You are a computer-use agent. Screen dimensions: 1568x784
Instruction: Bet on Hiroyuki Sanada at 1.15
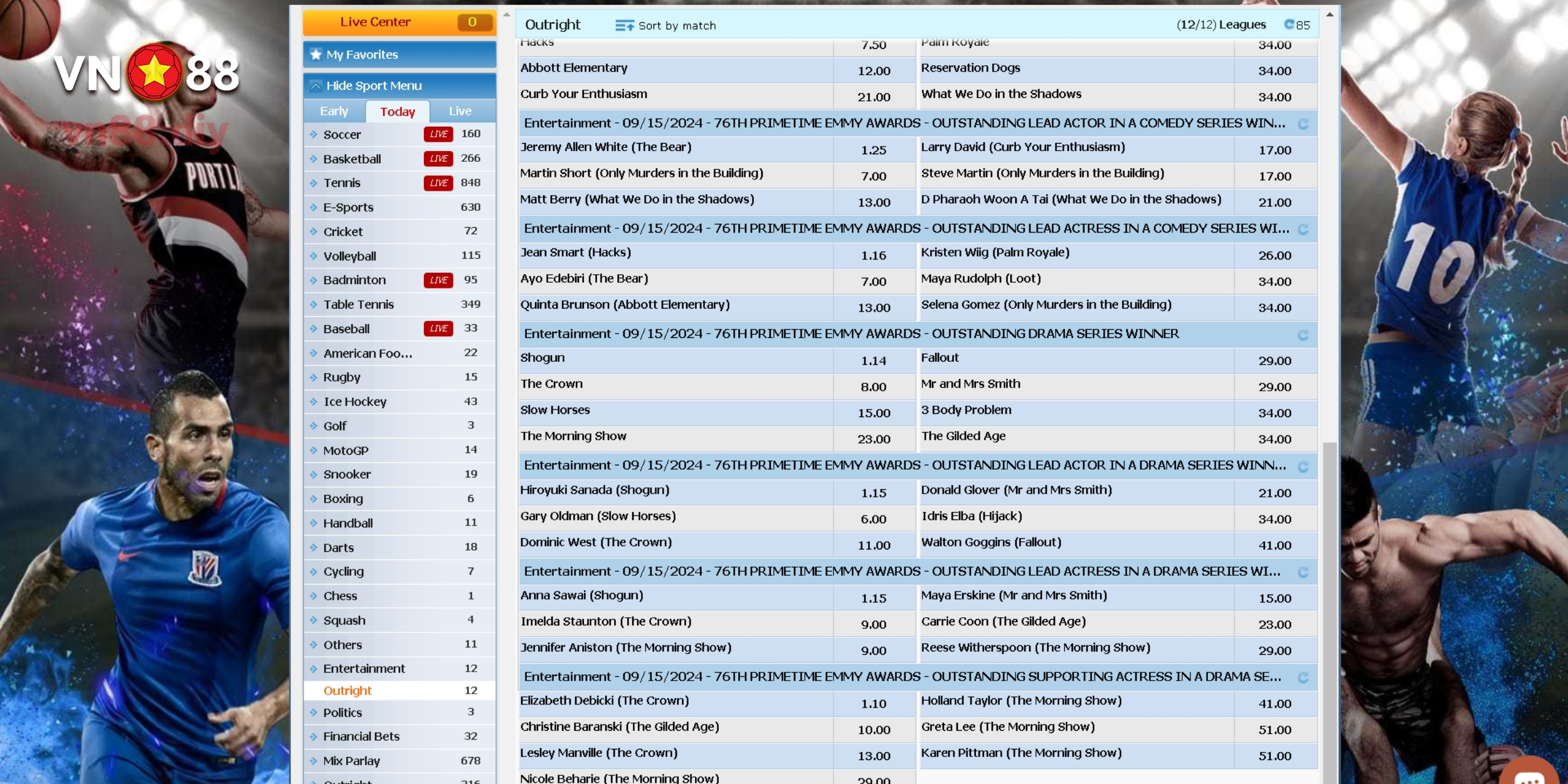coord(874,494)
